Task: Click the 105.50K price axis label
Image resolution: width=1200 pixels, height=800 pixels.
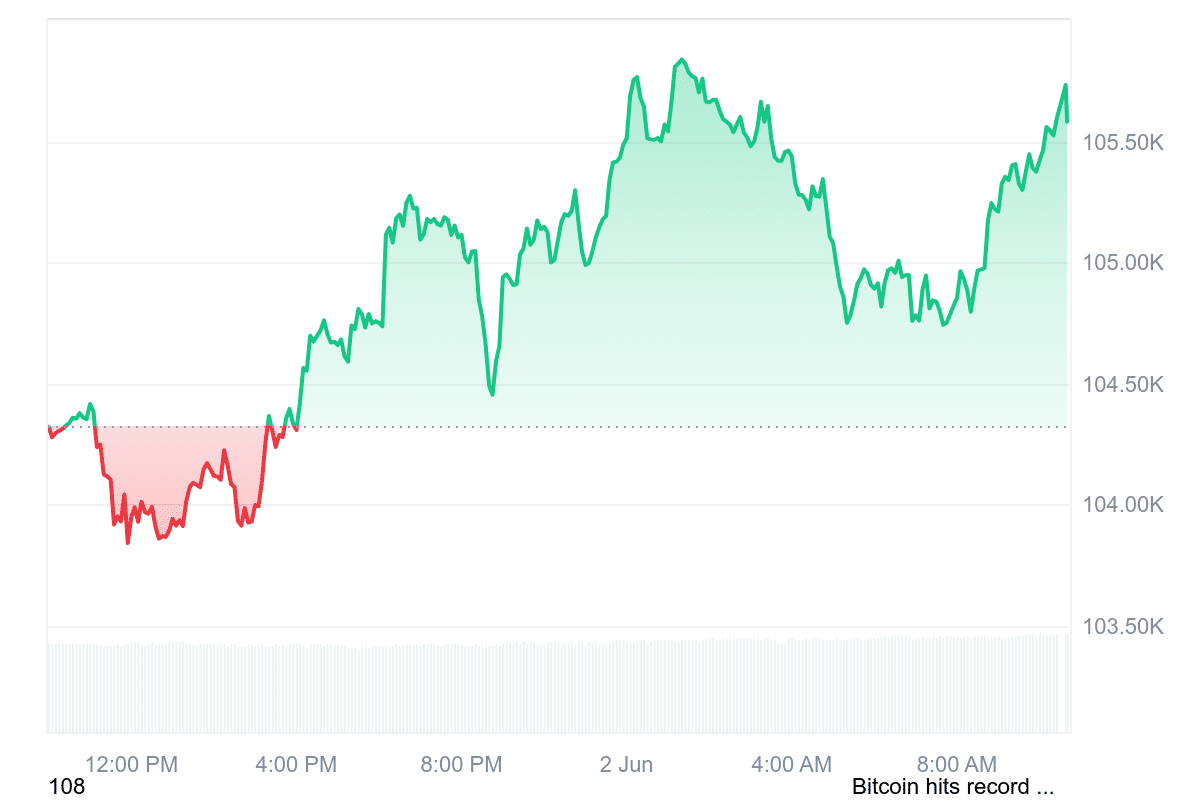Action: (1123, 143)
